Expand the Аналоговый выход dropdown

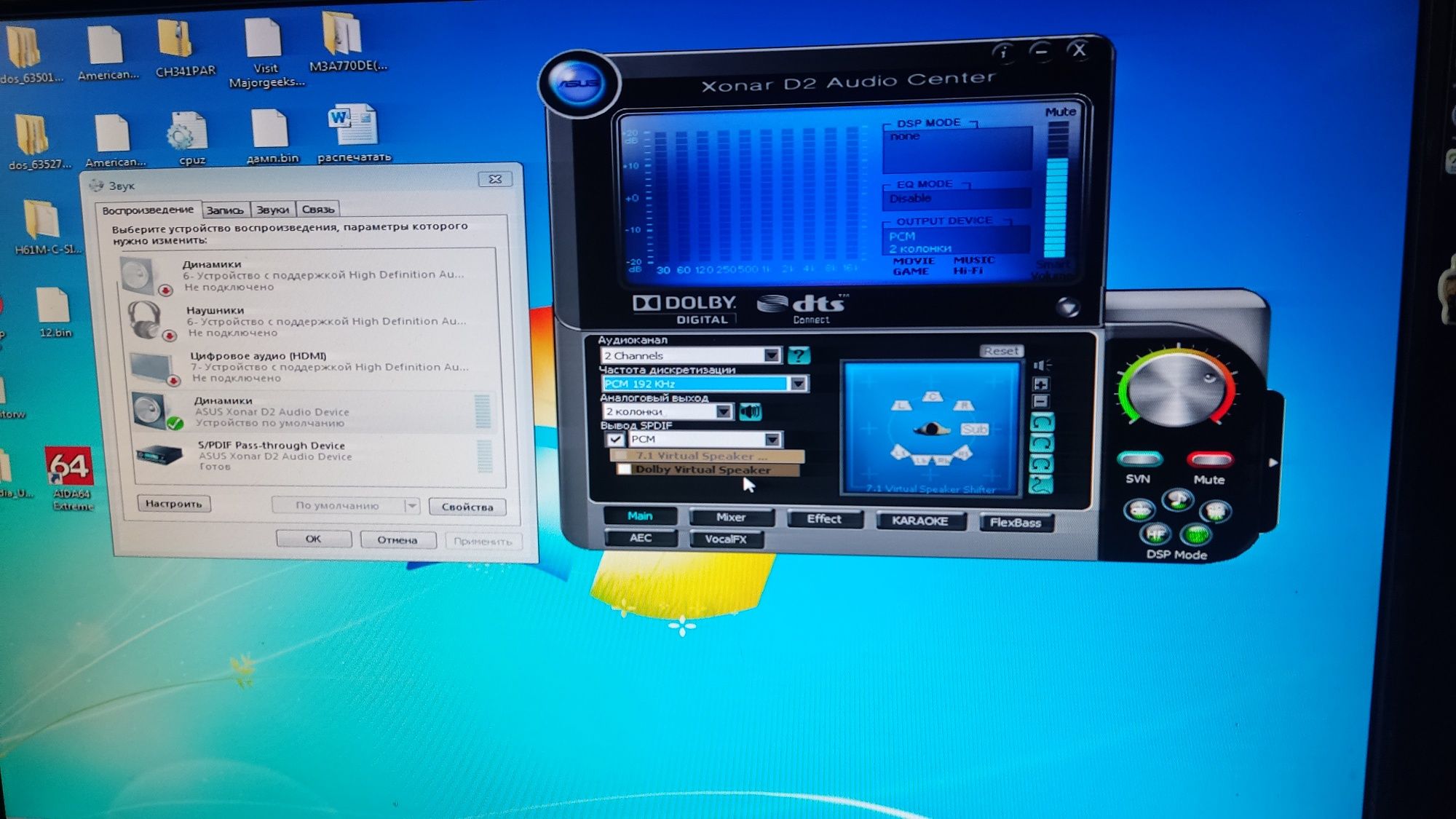723,411
